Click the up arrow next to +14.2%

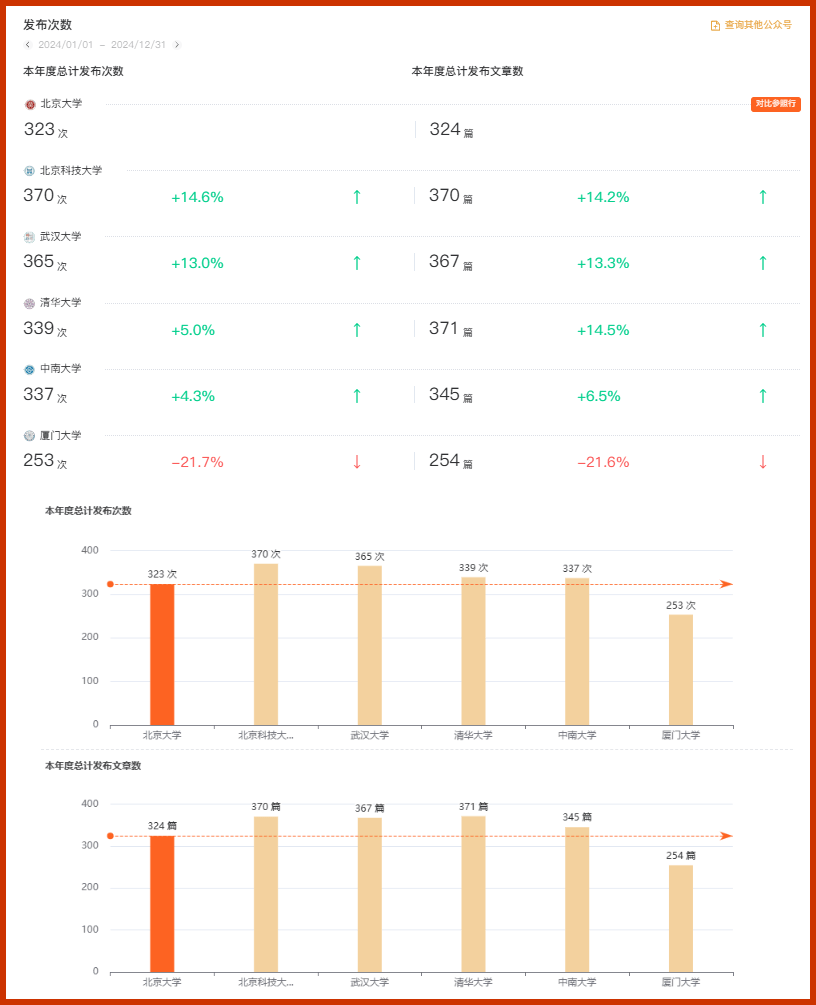(x=763, y=197)
